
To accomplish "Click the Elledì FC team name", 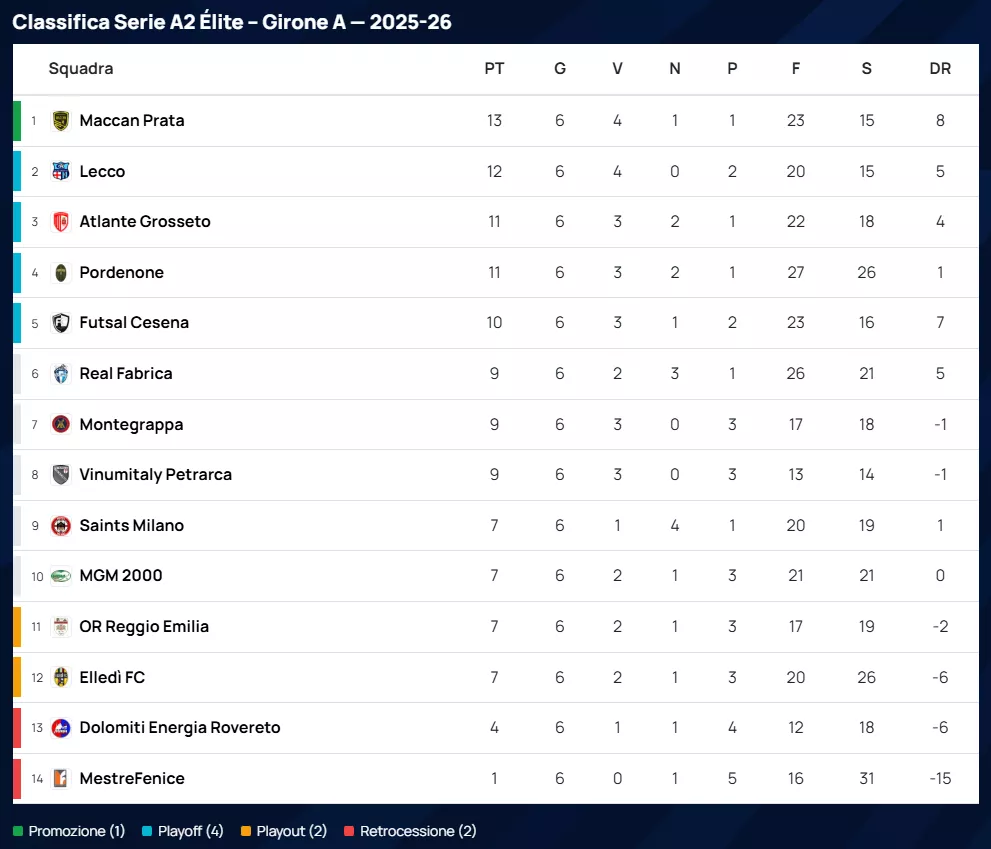I will pyautogui.click(x=112, y=677).
